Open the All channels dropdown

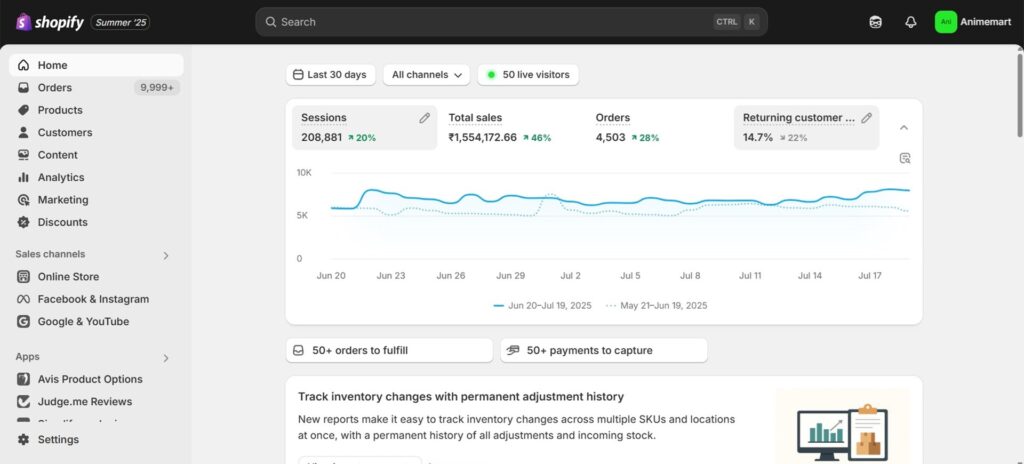pos(426,75)
